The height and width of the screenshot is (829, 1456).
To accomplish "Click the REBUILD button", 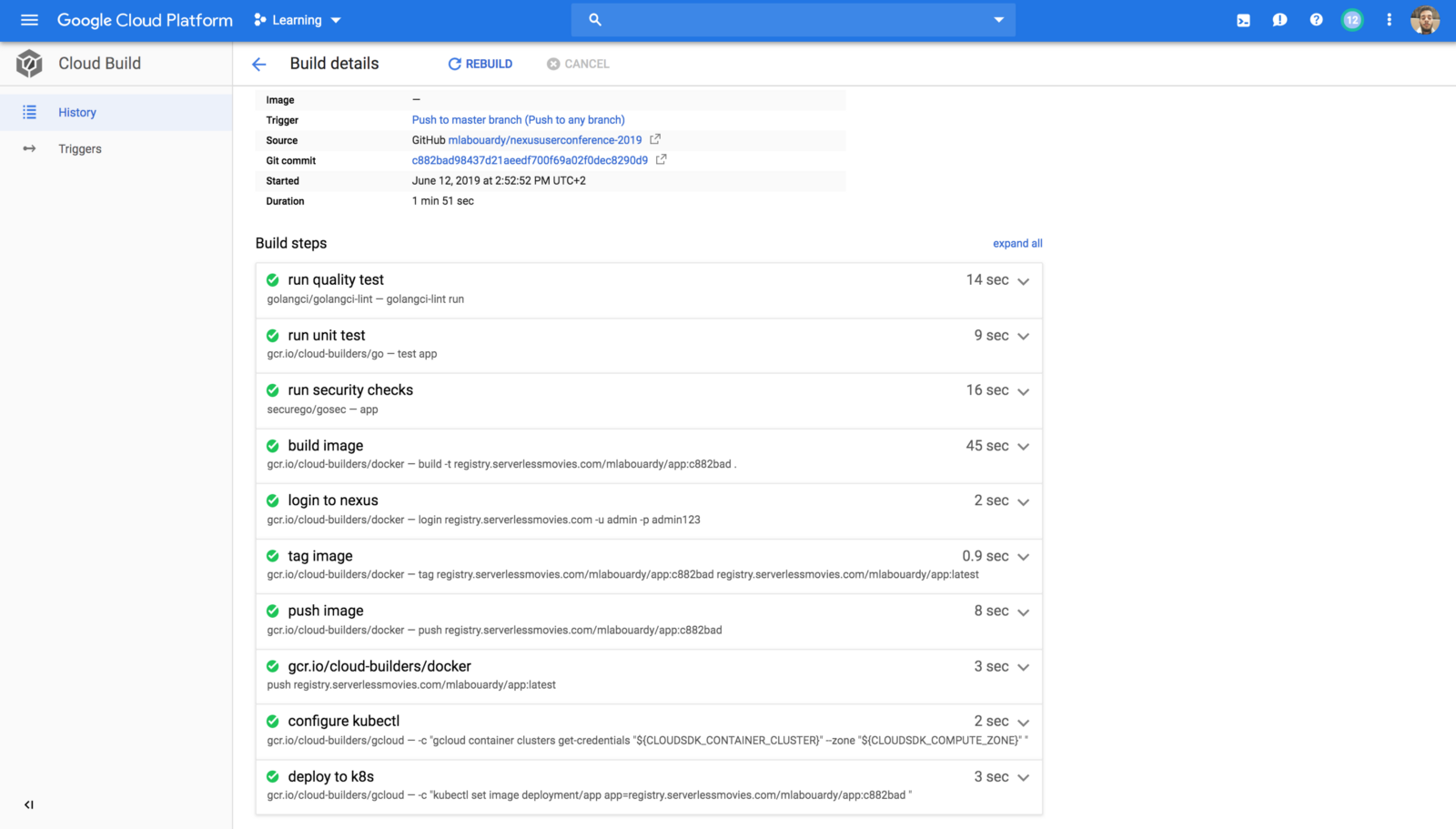I will coord(480,64).
